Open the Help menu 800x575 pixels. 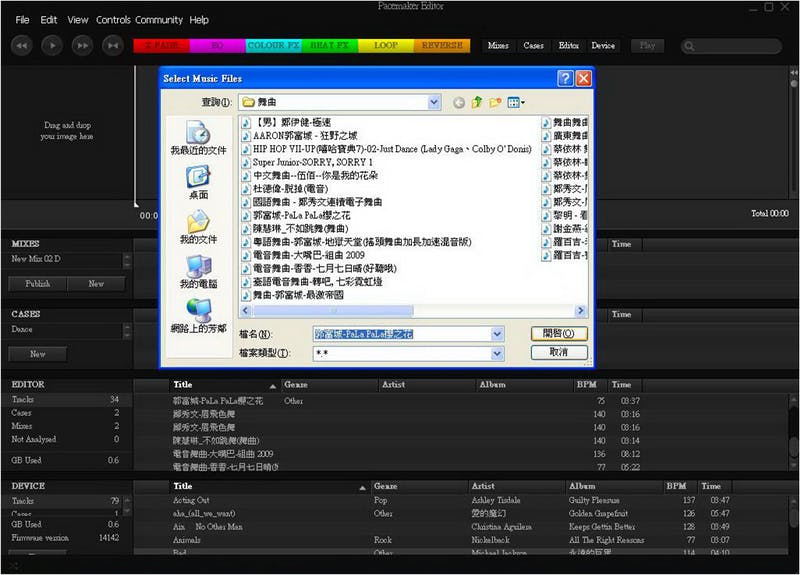(199, 20)
